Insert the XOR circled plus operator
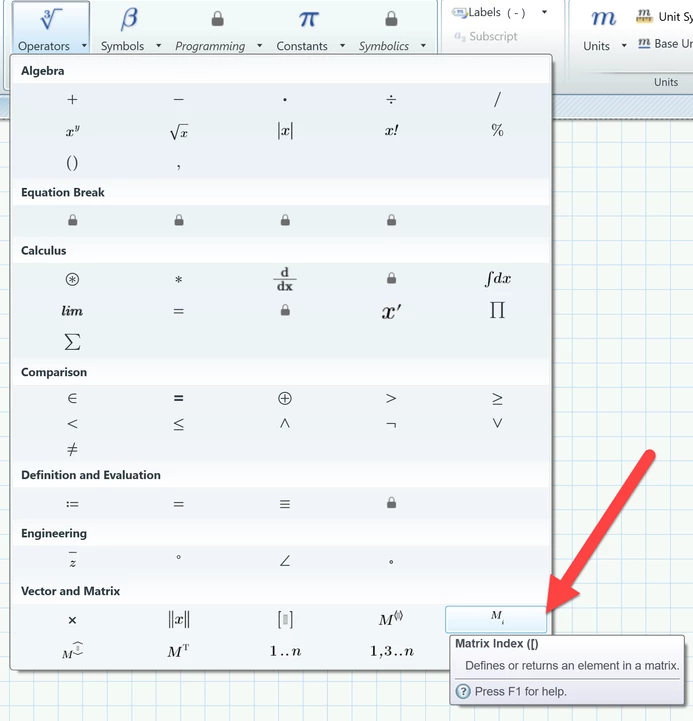Image resolution: width=693 pixels, height=721 pixels. click(285, 398)
